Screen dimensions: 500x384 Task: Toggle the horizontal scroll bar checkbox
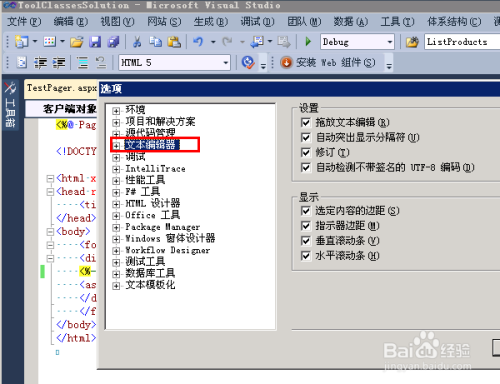click(x=306, y=256)
